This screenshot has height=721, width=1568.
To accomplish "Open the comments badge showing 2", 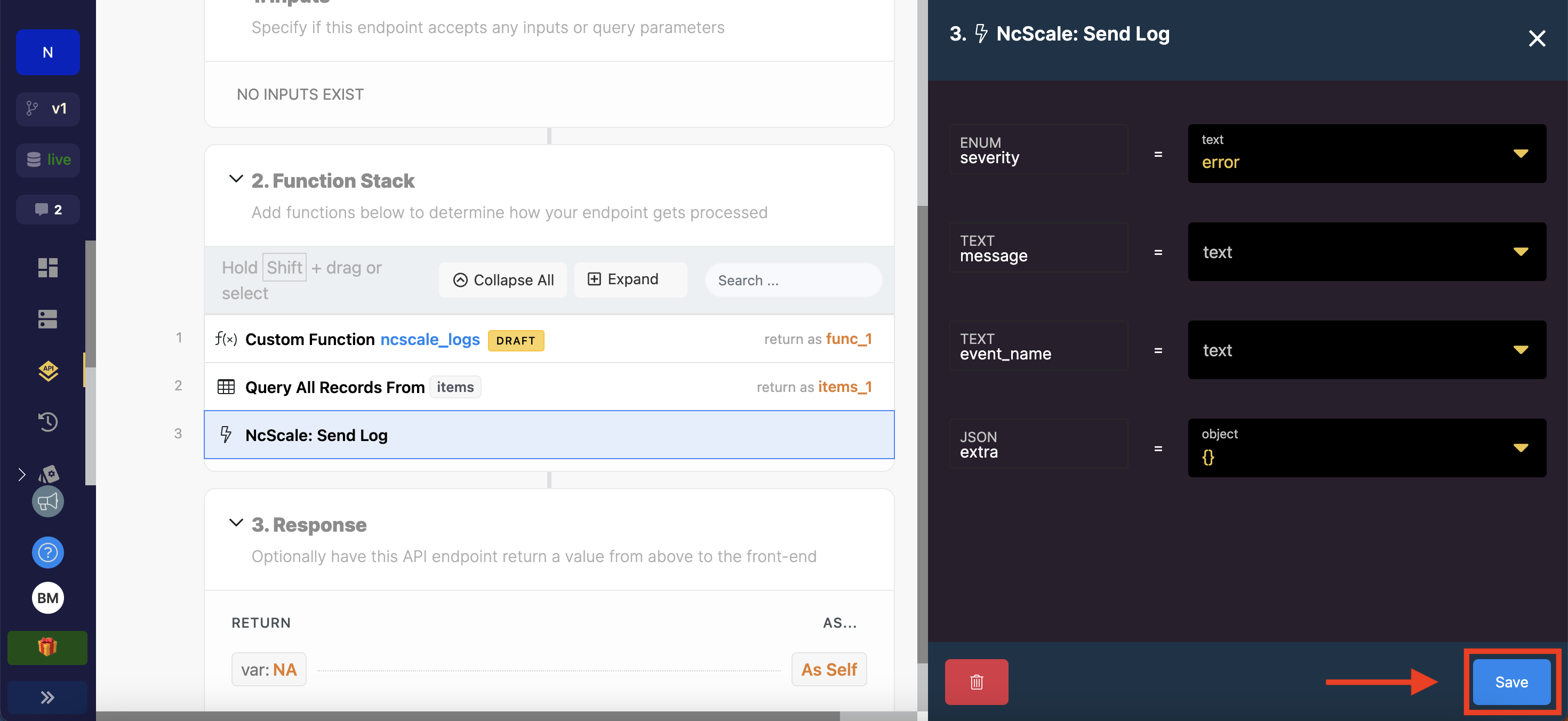I will [x=47, y=210].
